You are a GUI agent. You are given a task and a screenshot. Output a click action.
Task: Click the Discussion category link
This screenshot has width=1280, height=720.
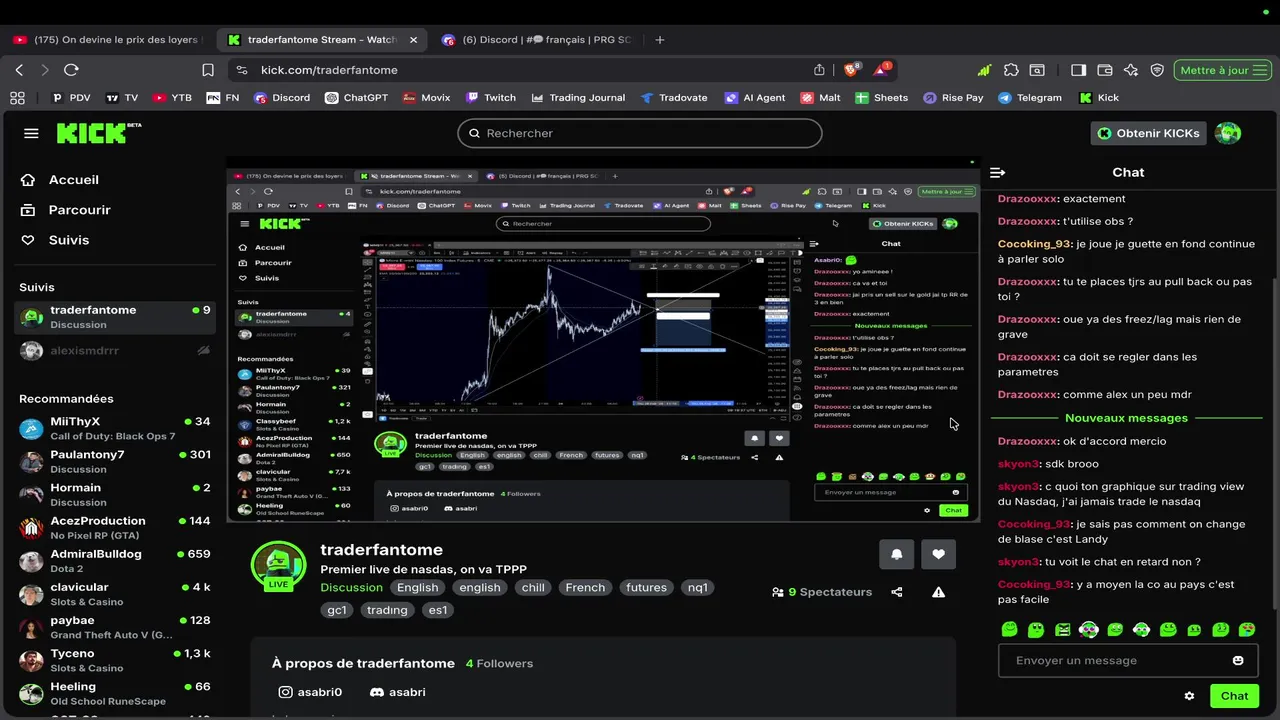(x=351, y=588)
